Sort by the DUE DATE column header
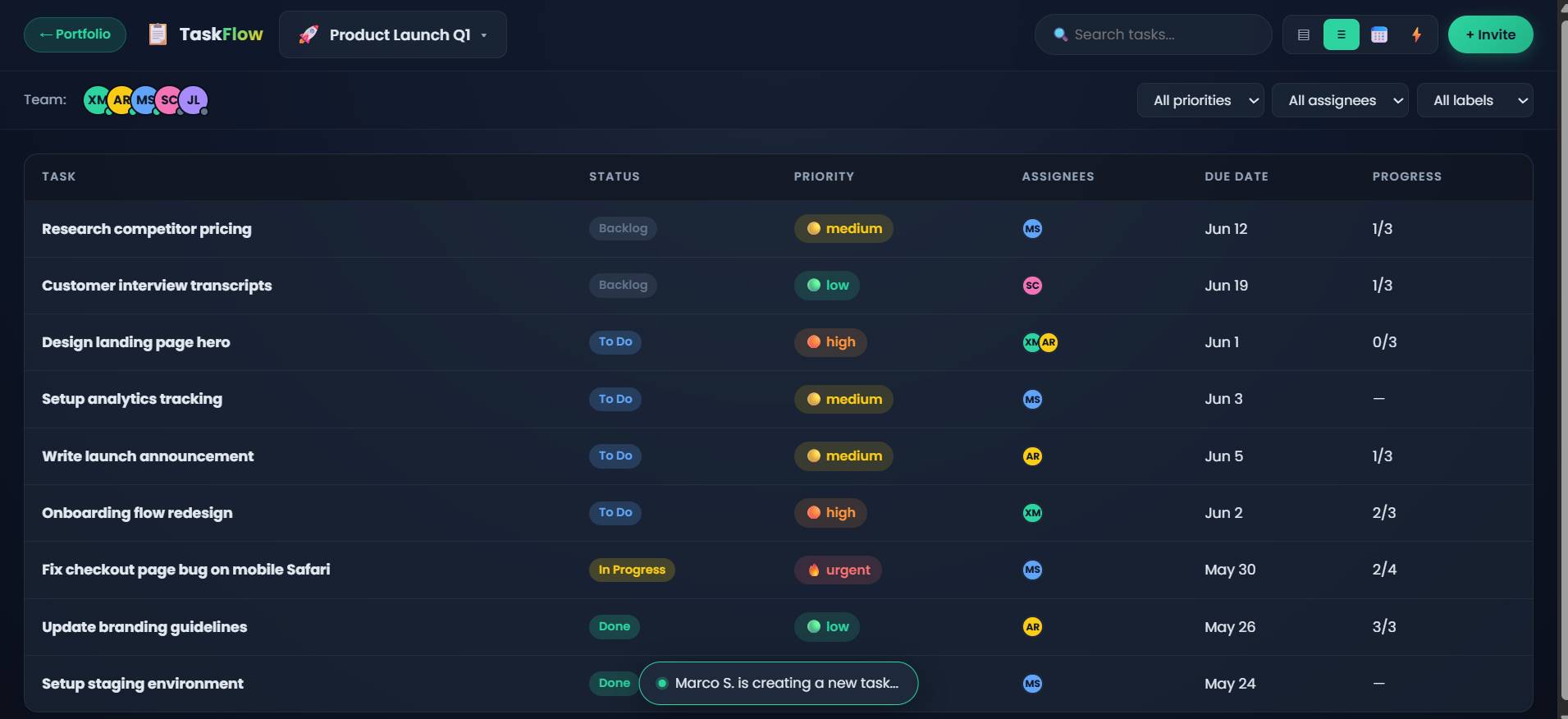Viewport: 1568px width, 719px height. pos(1237,176)
